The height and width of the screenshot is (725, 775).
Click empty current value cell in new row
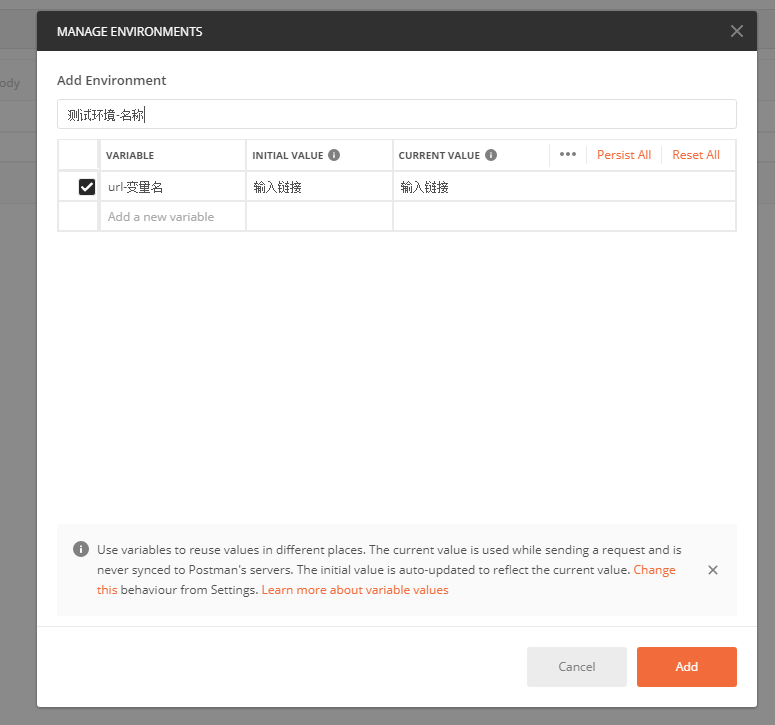(563, 217)
